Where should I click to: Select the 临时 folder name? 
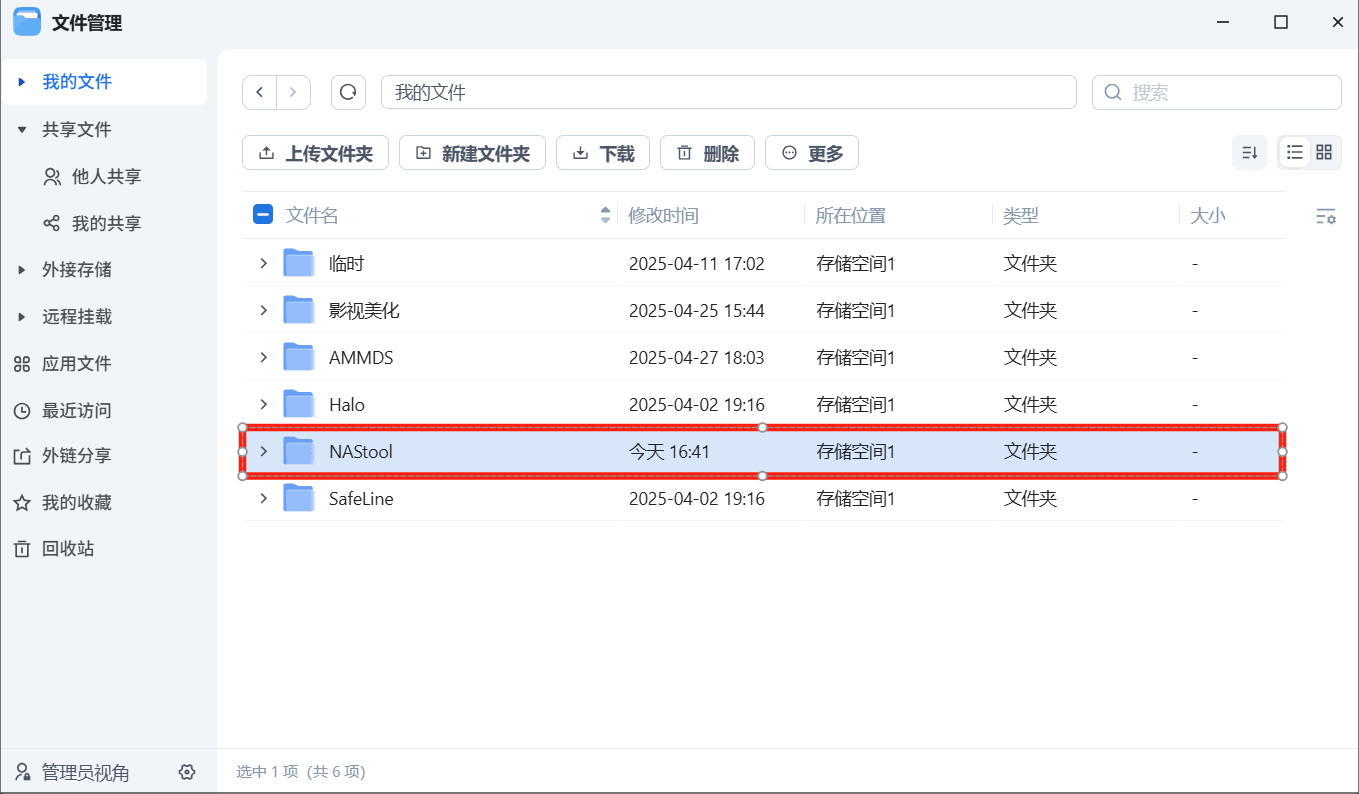pos(347,264)
